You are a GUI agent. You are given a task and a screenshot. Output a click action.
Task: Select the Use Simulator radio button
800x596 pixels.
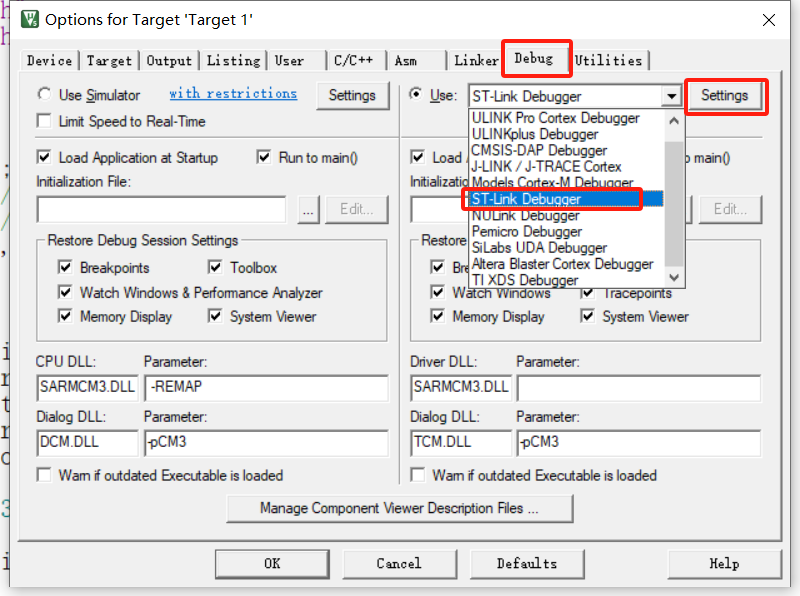click(44, 94)
